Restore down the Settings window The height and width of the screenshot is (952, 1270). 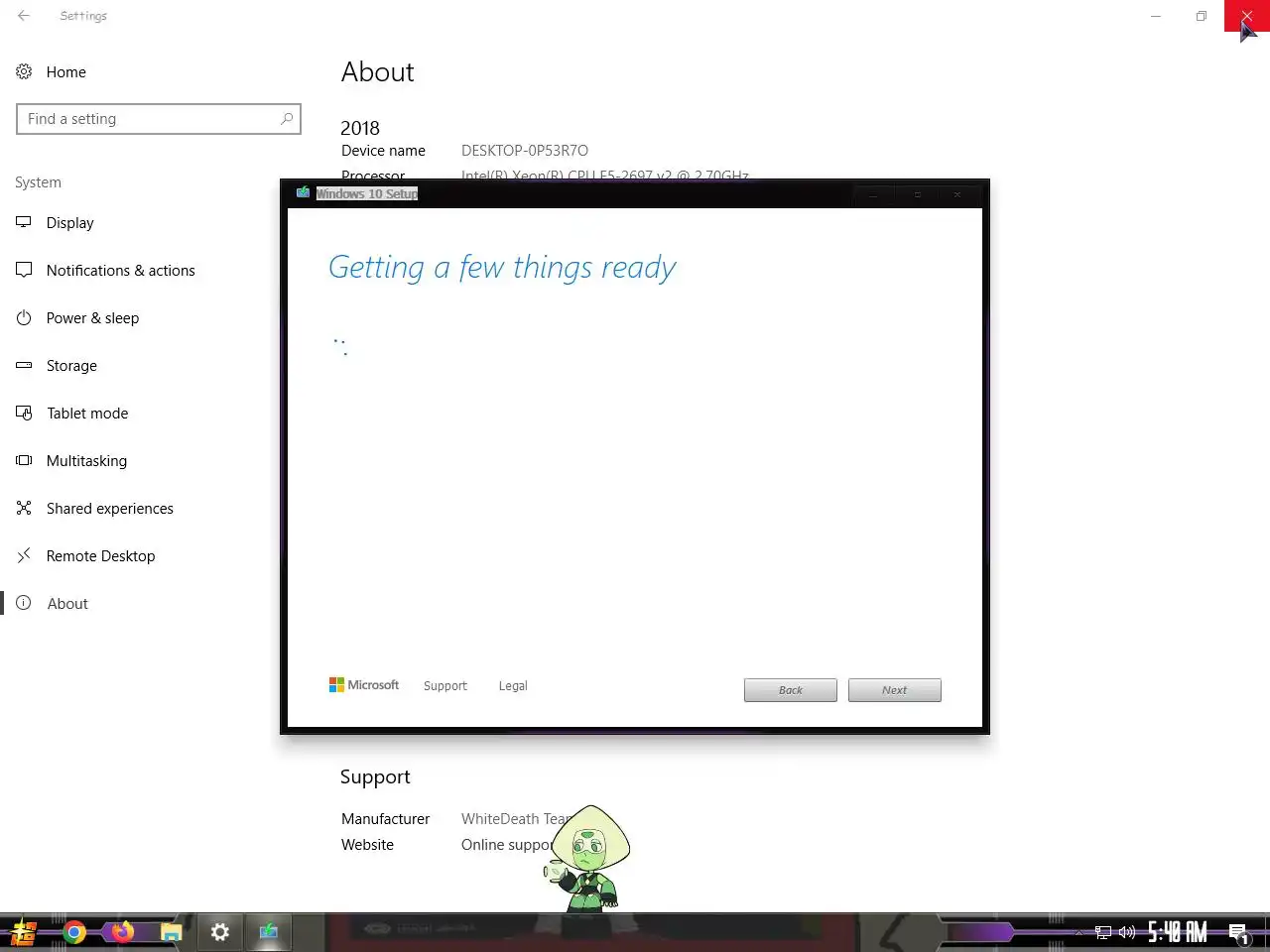pos(1202,16)
